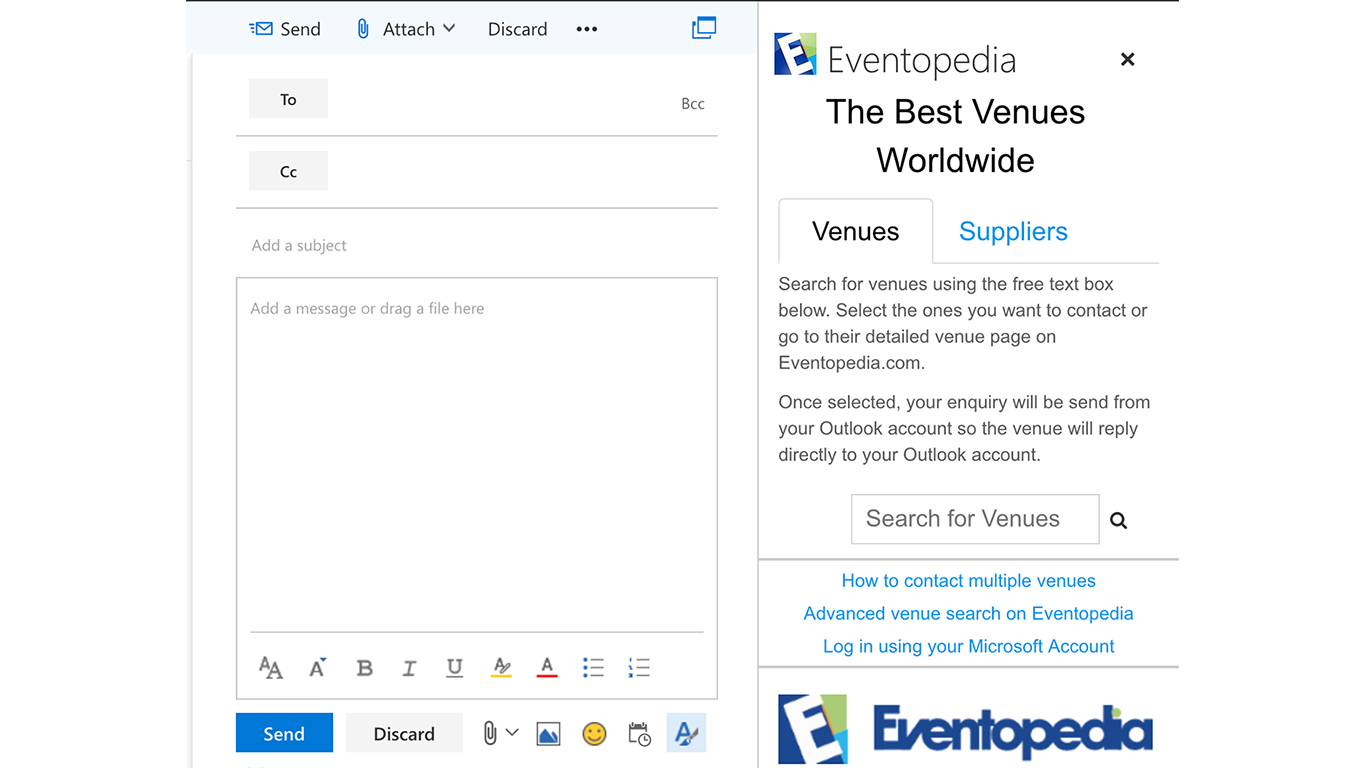Click the font size increase icon
1366x768 pixels.
pos(318,667)
